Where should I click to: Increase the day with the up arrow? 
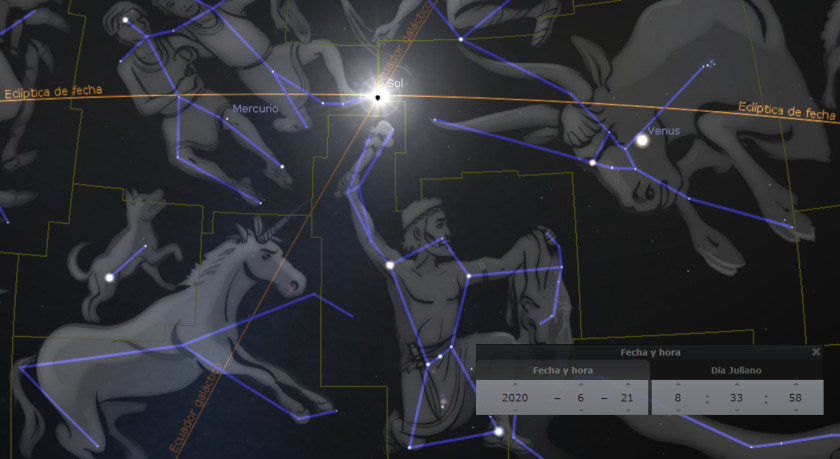[x=627, y=384]
